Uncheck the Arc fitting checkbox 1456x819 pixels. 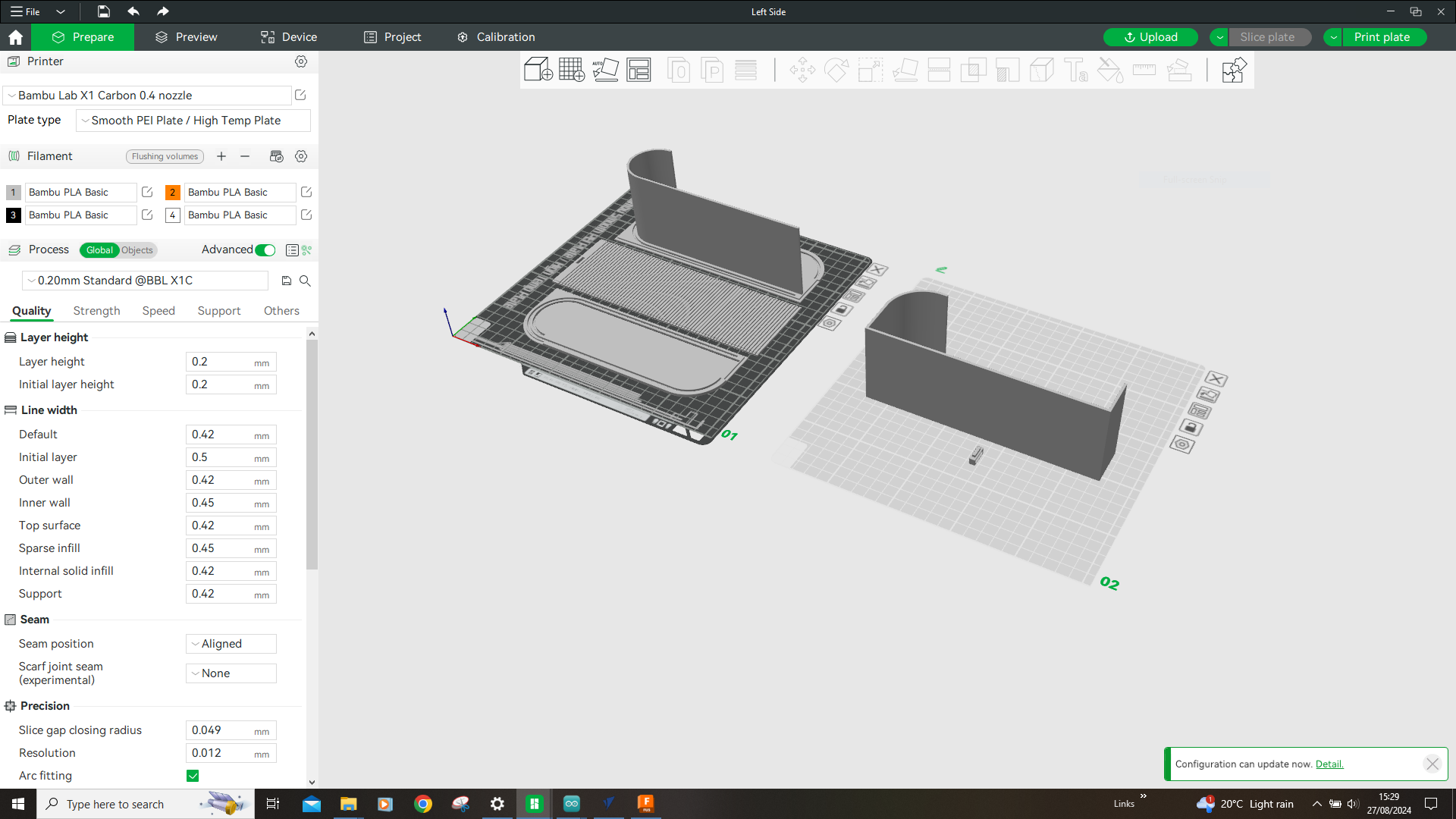(x=193, y=776)
